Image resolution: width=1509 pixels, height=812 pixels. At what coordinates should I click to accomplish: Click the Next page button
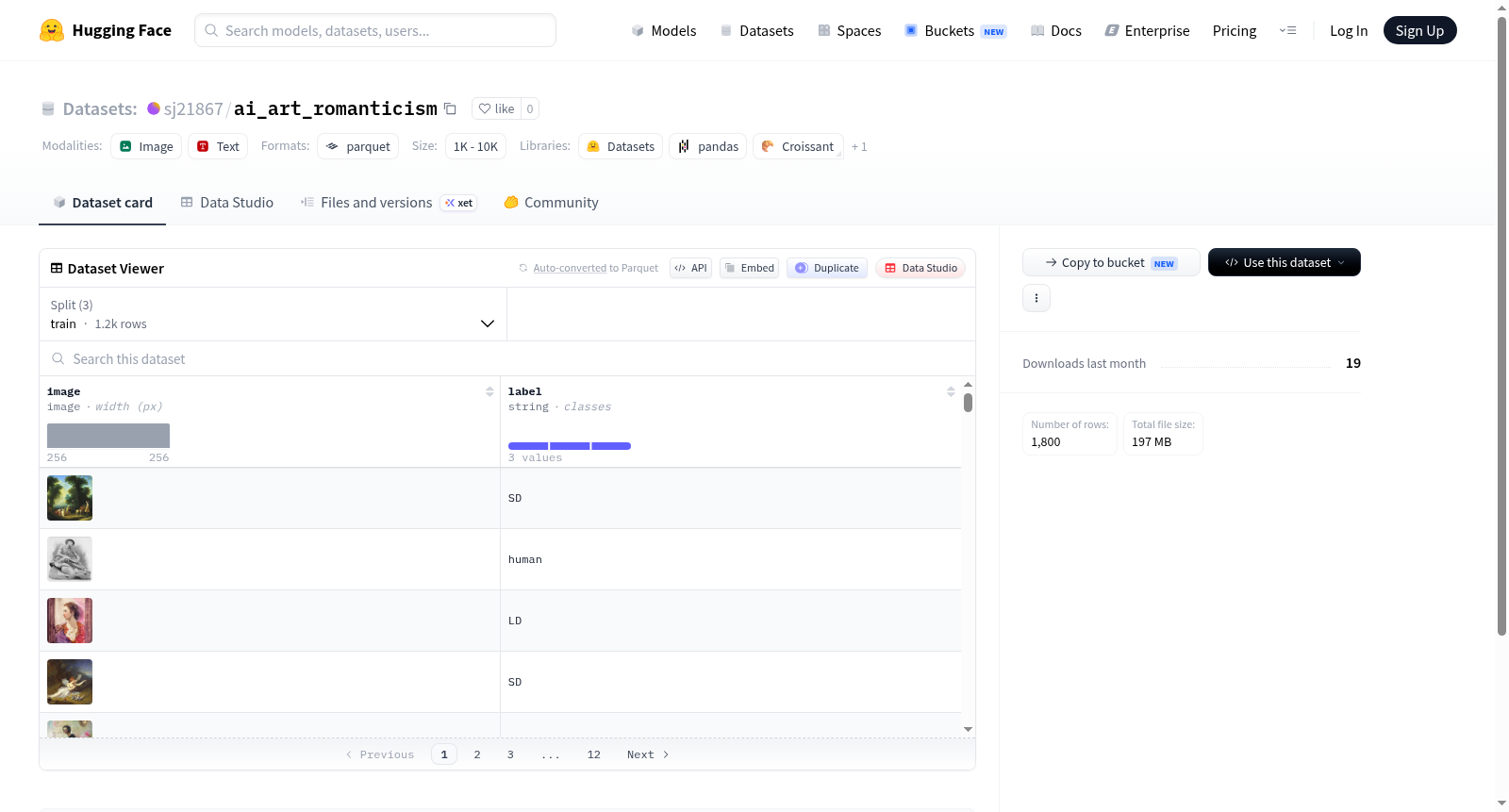[648, 754]
